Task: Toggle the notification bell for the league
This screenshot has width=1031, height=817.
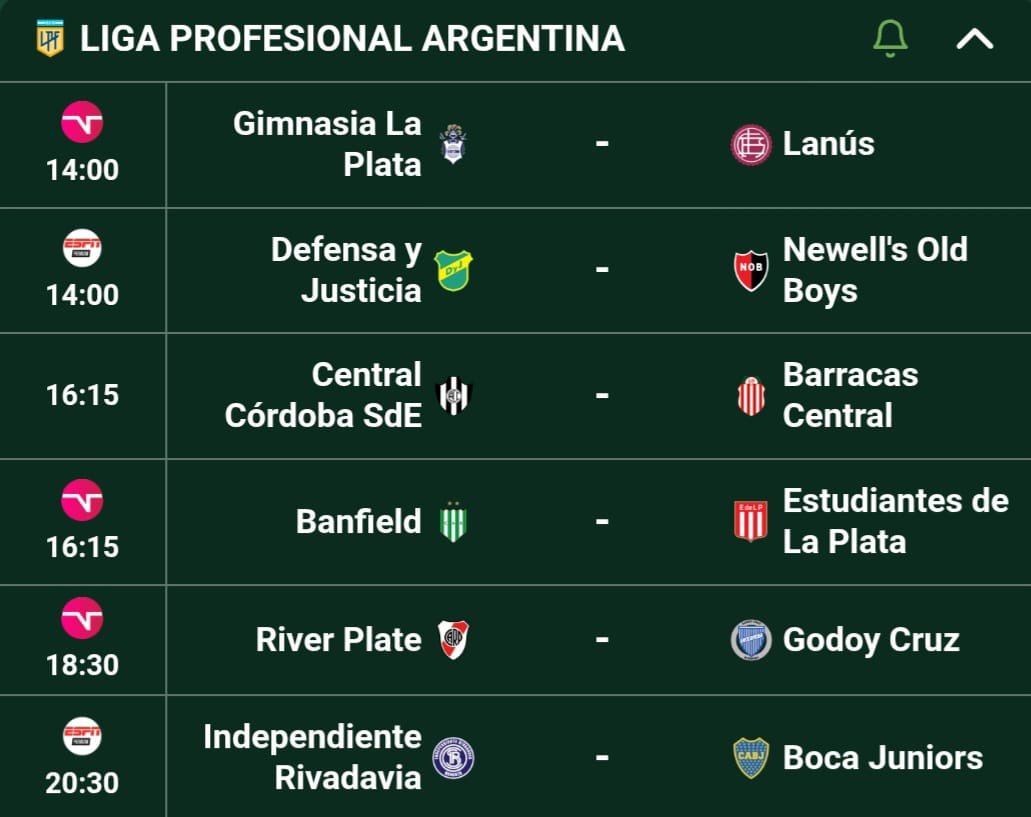Action: point(890,38)
